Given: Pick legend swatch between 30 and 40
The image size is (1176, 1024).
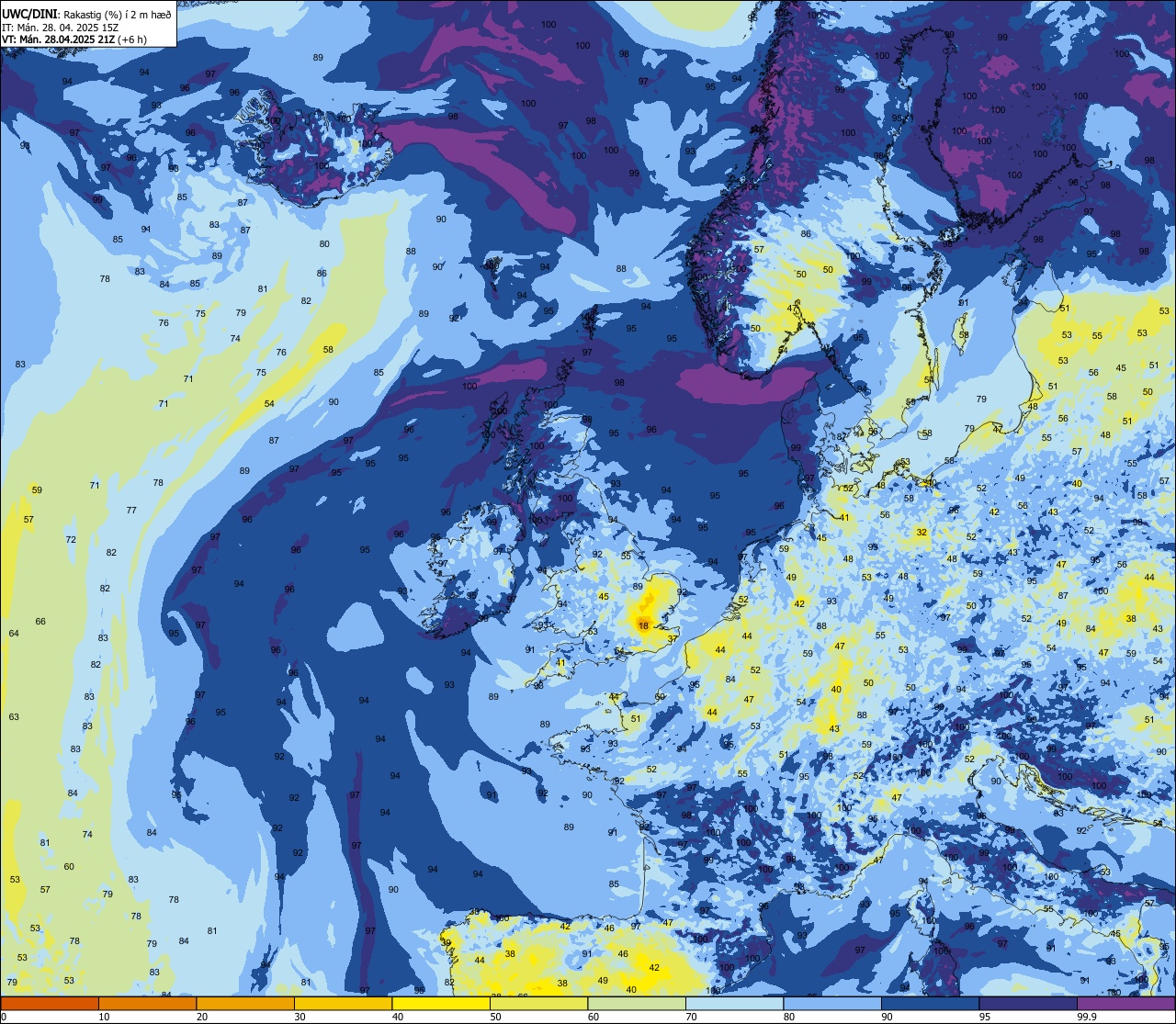Looking at the screenshot, I should 343,1004.
